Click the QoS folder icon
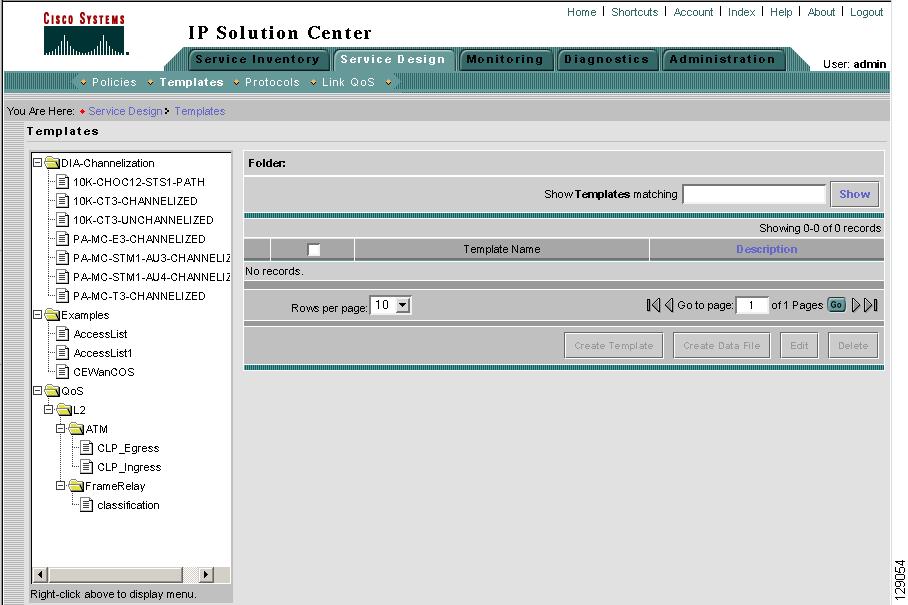This screenshot has height=605, width=908. point(53,391)
